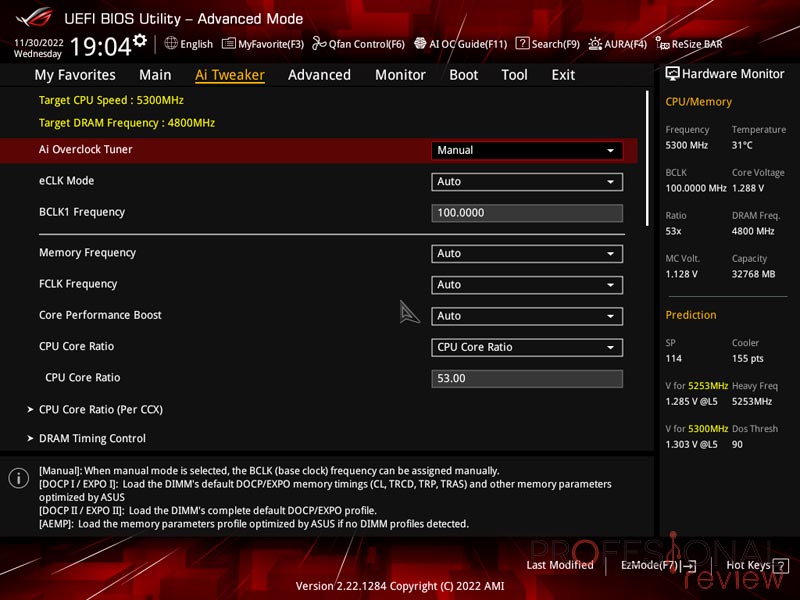Switch to My Favorites tab
This screenshot has height=600, width=800.
[75, 75]
